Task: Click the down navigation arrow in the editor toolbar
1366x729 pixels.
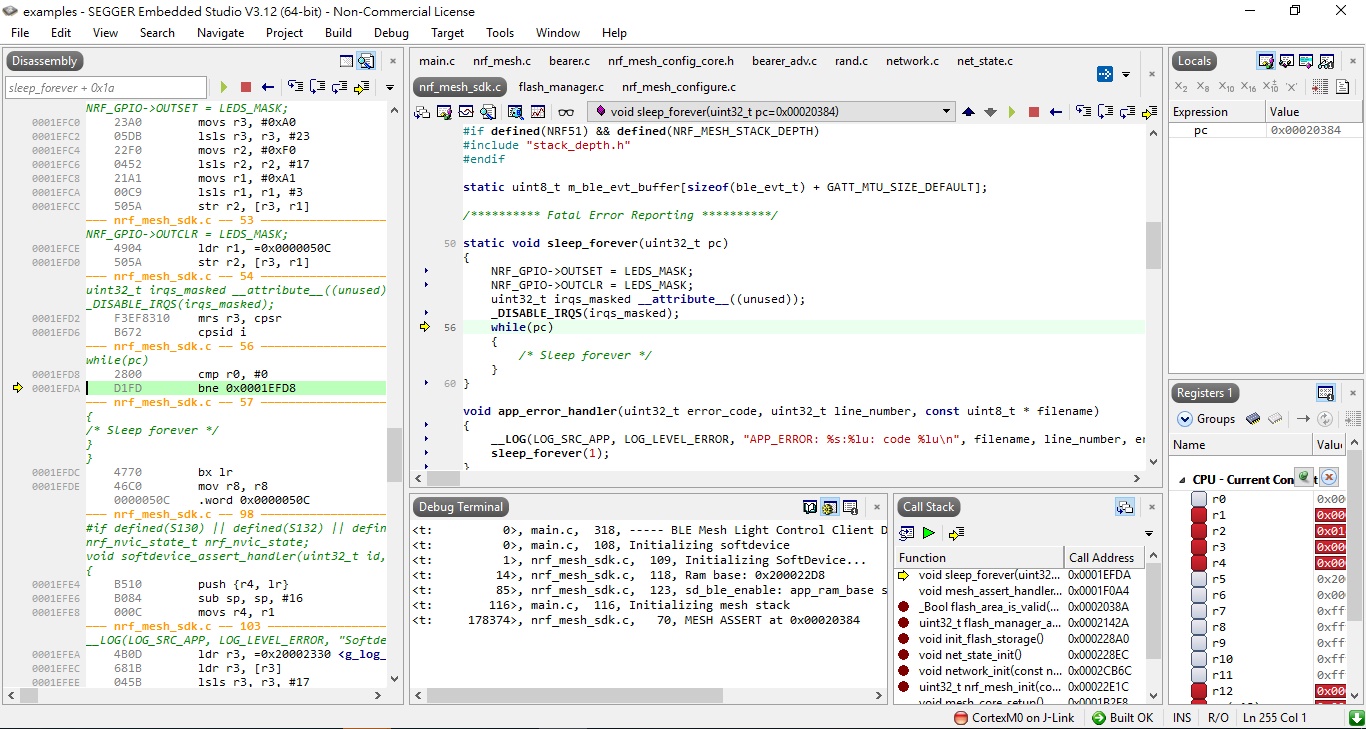Action: (990, 112)
